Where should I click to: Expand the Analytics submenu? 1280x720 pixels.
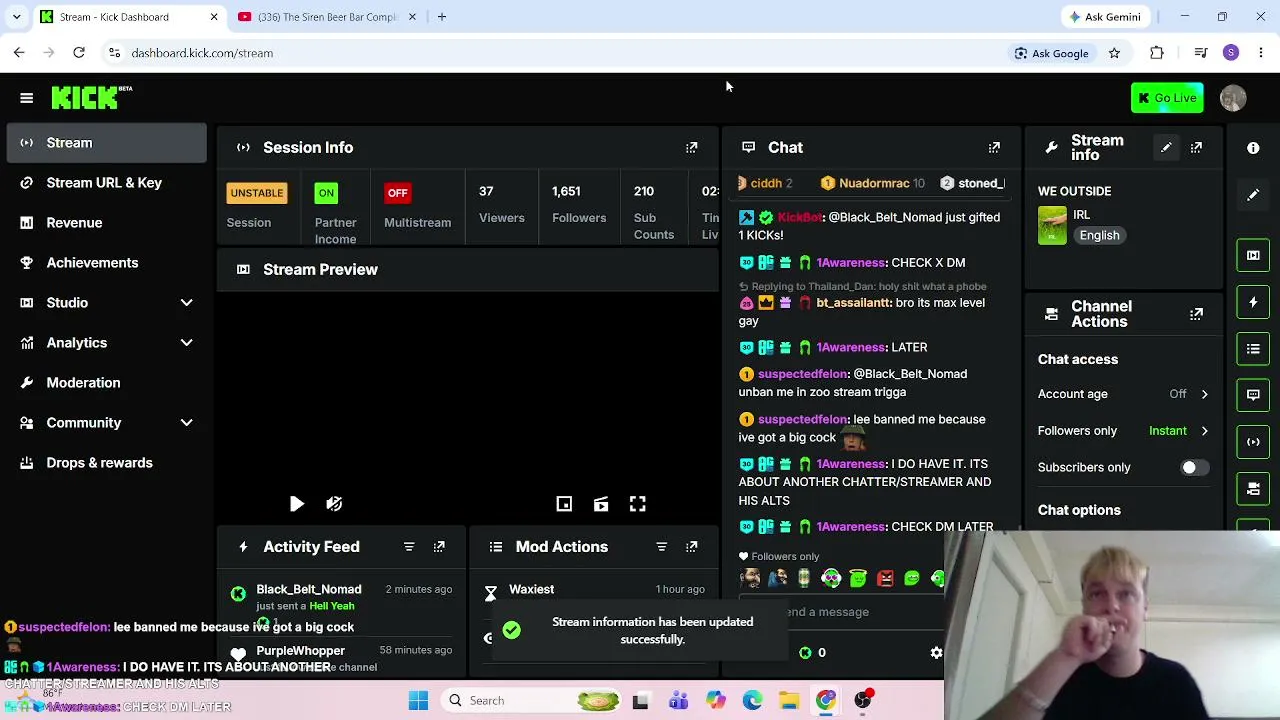click(x=106, y=343)
